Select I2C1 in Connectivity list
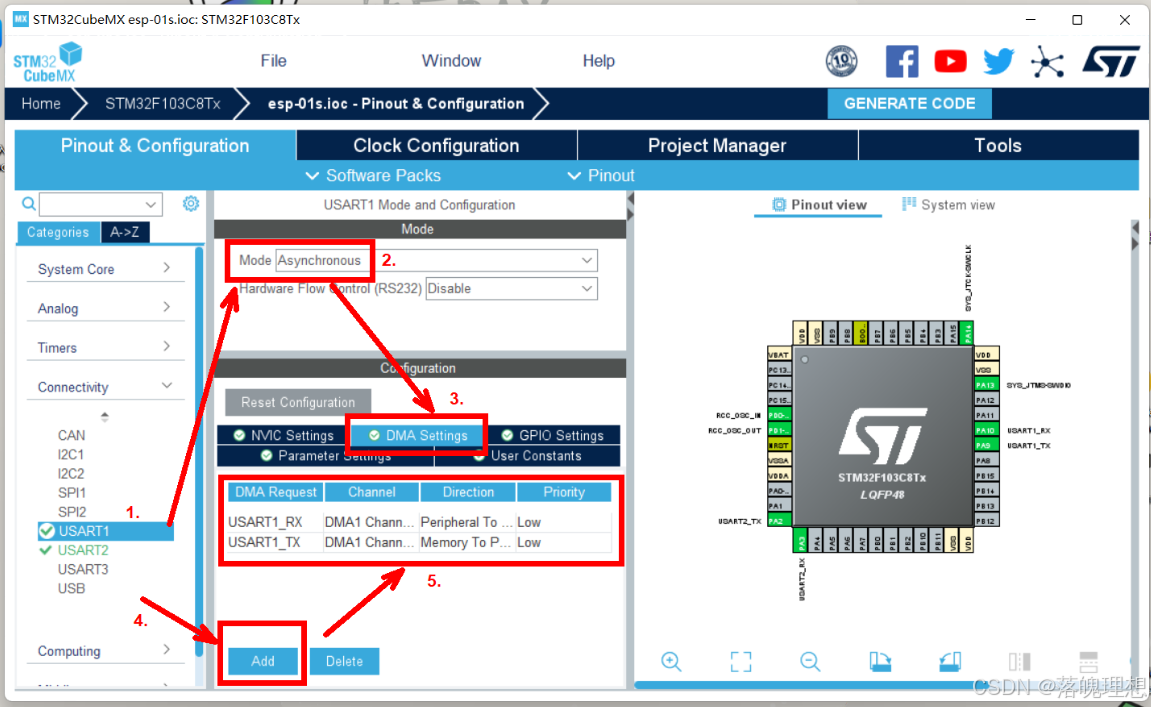Screen dimensions: 1151x707 pos(71,454)
